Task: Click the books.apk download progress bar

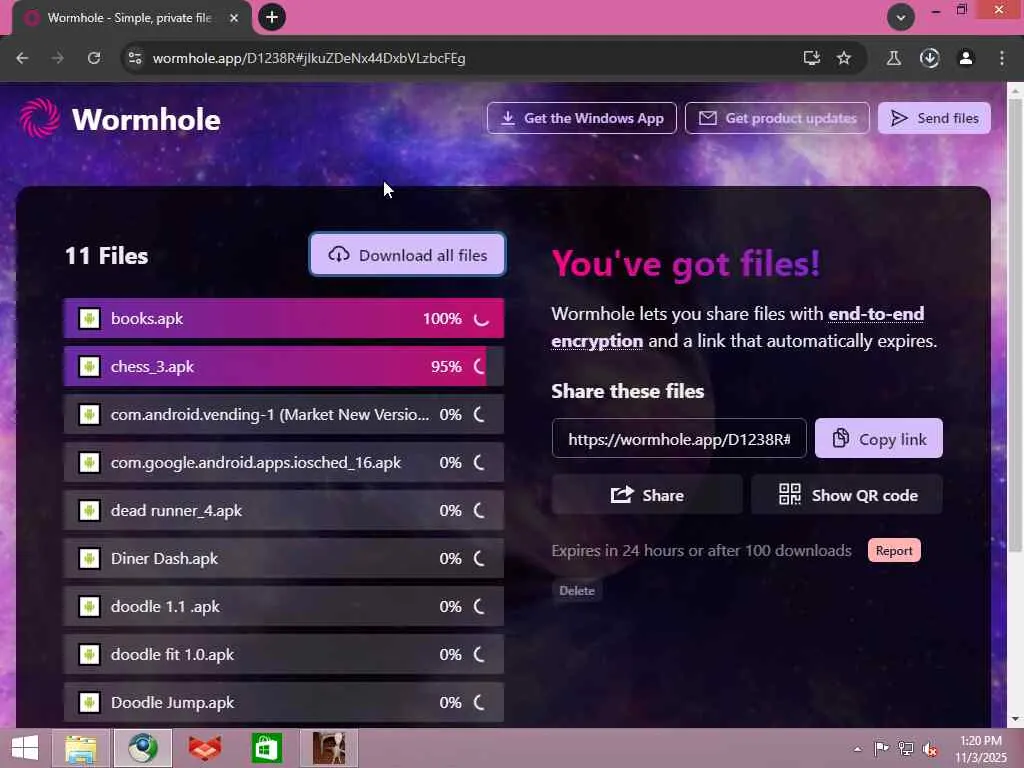Action: (x=283, y=319)
